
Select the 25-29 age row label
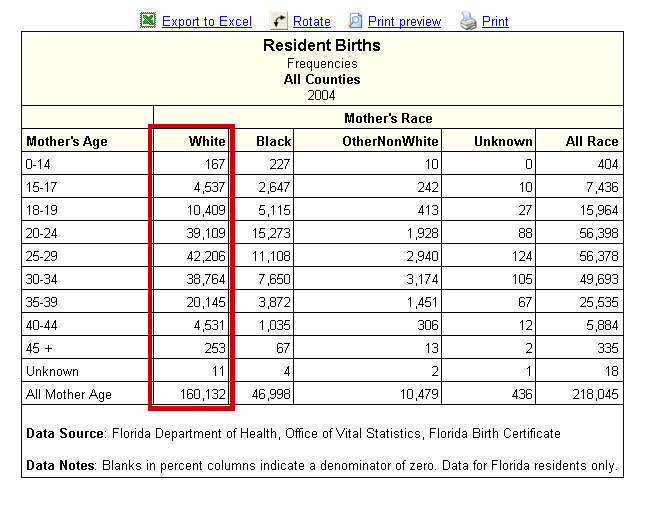[41, 256]
